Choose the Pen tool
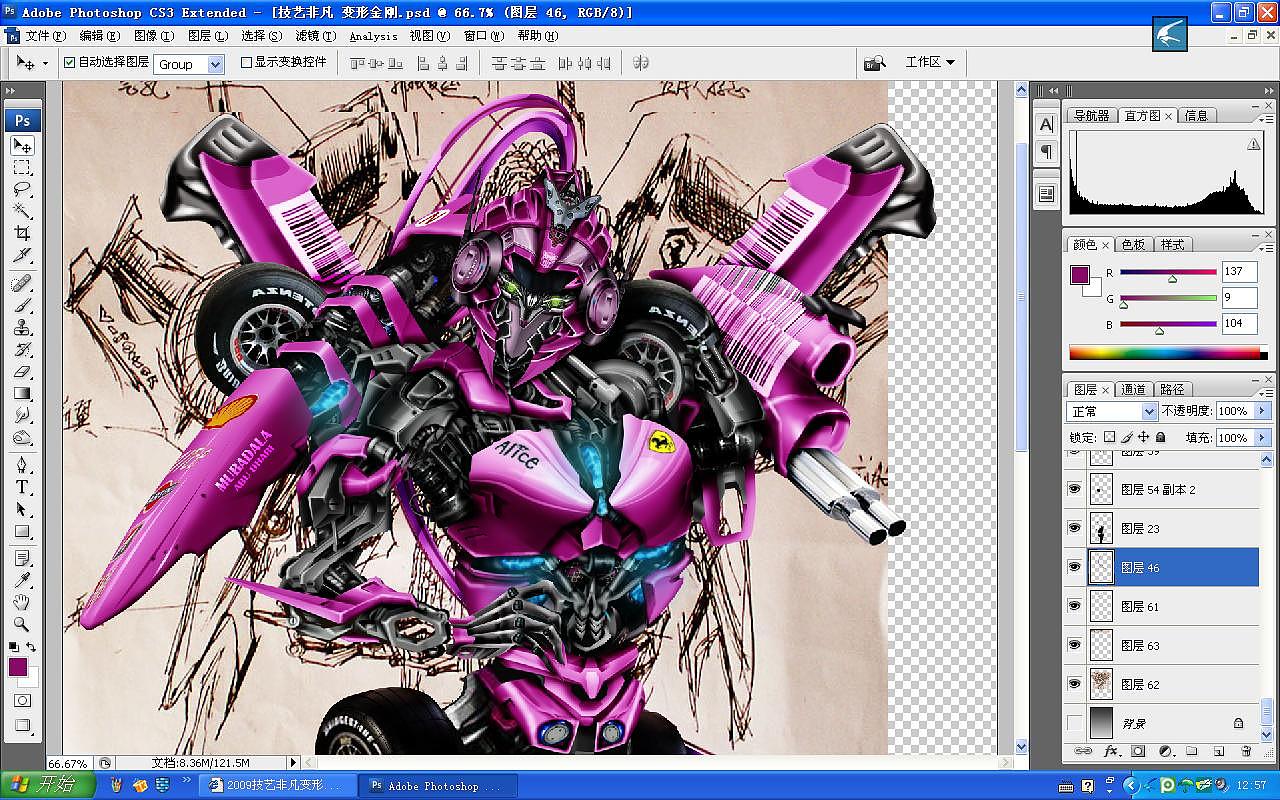The height and width of the screenshot is (800, 1280). coord(22,466)
